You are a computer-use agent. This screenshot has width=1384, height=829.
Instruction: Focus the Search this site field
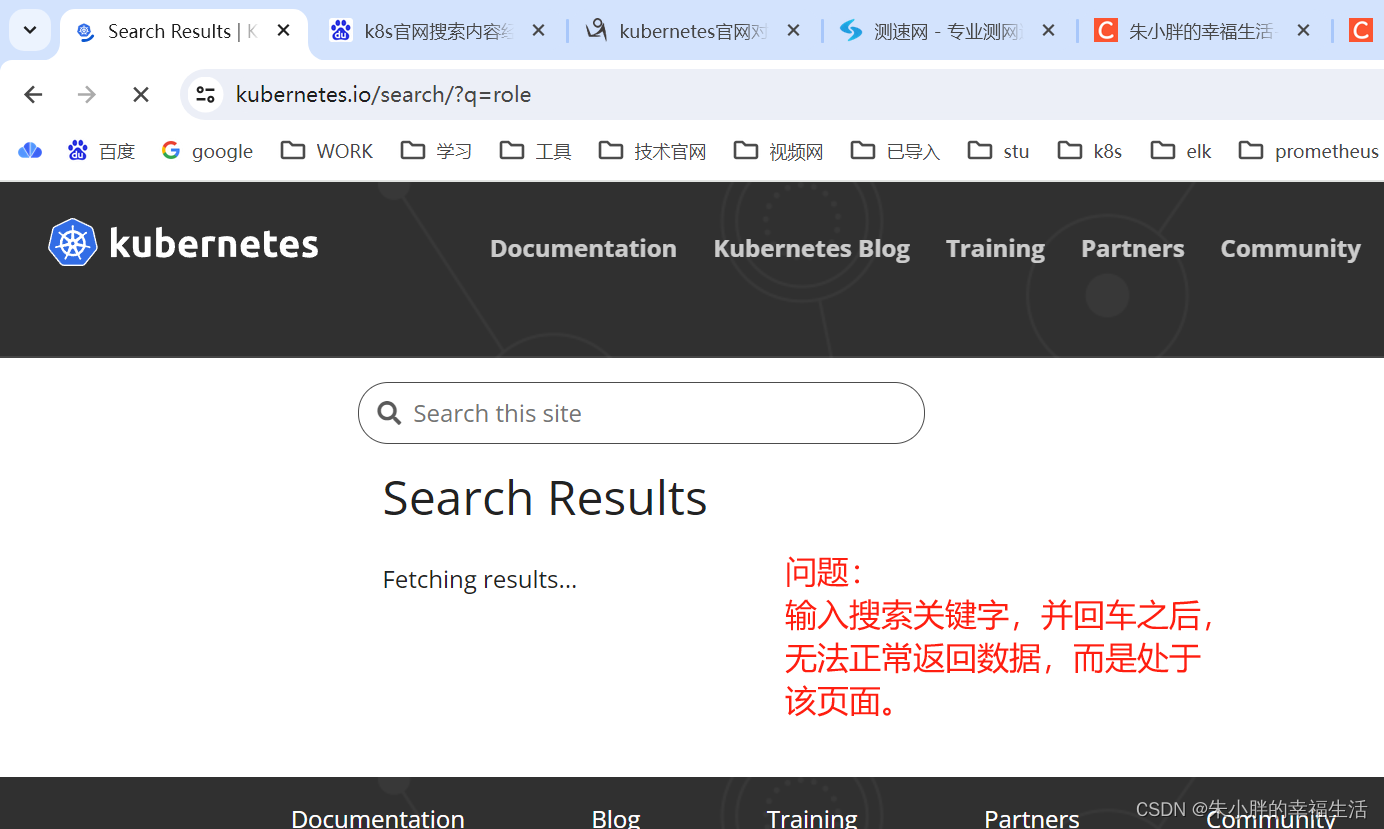(x=641, y=413)
